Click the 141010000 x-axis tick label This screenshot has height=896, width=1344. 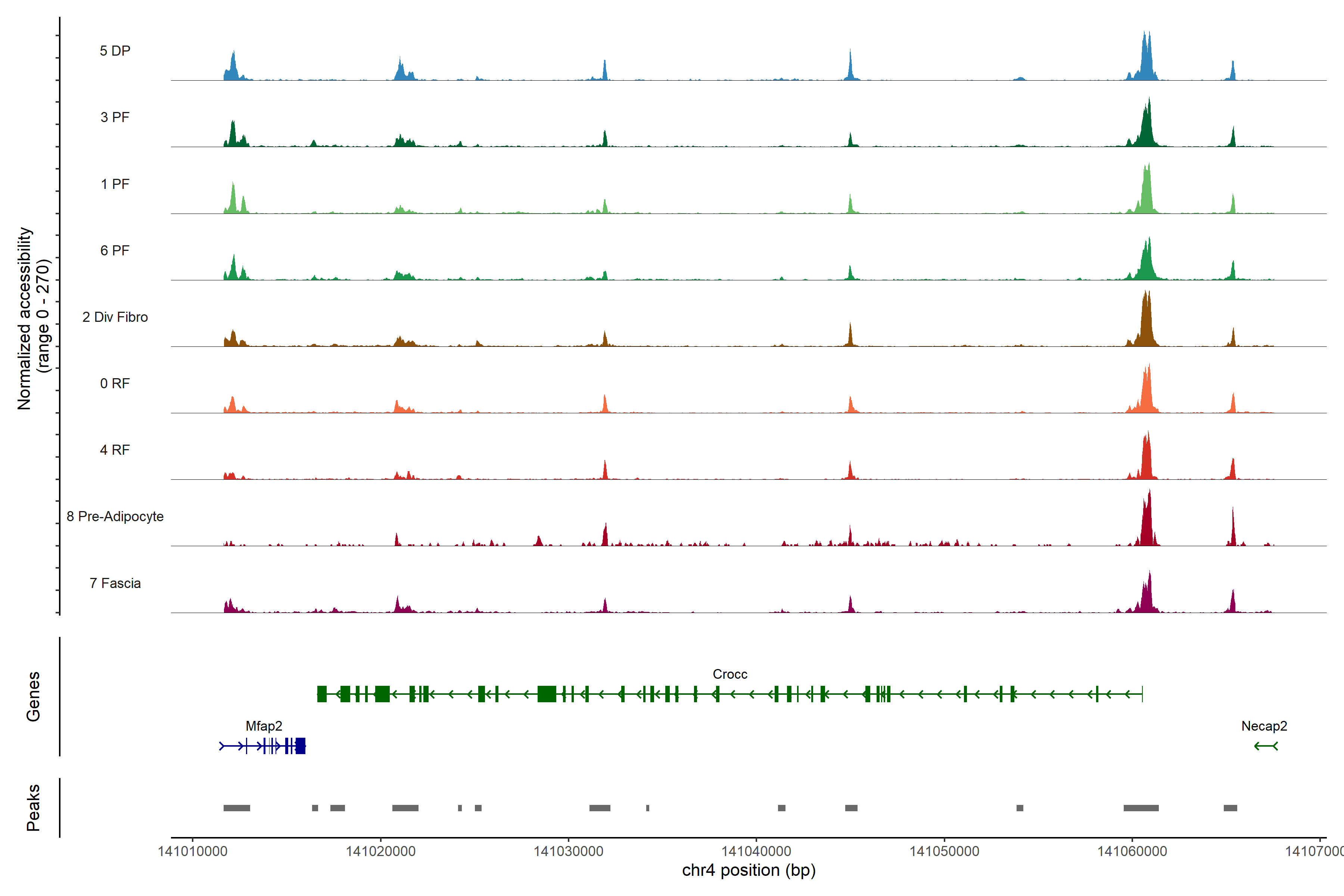point(193,852)
